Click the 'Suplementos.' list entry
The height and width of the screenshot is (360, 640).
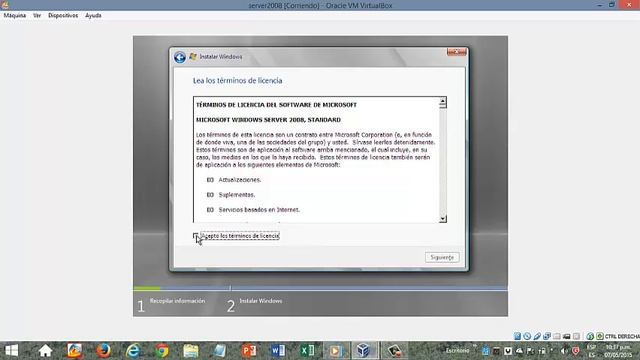point(237,195)
